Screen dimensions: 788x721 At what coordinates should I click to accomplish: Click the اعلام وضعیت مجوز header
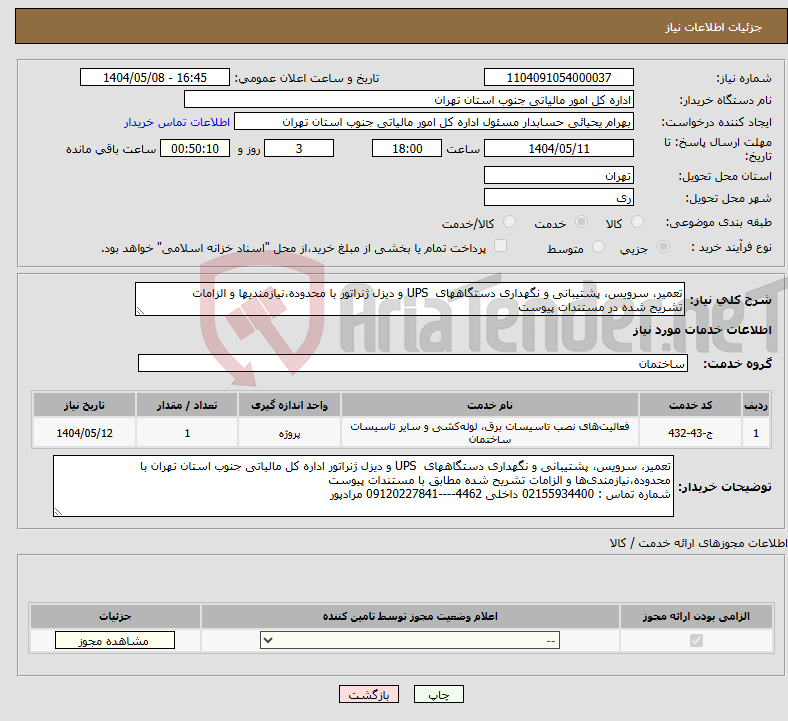pyautogui.click(x=410, y=616)
